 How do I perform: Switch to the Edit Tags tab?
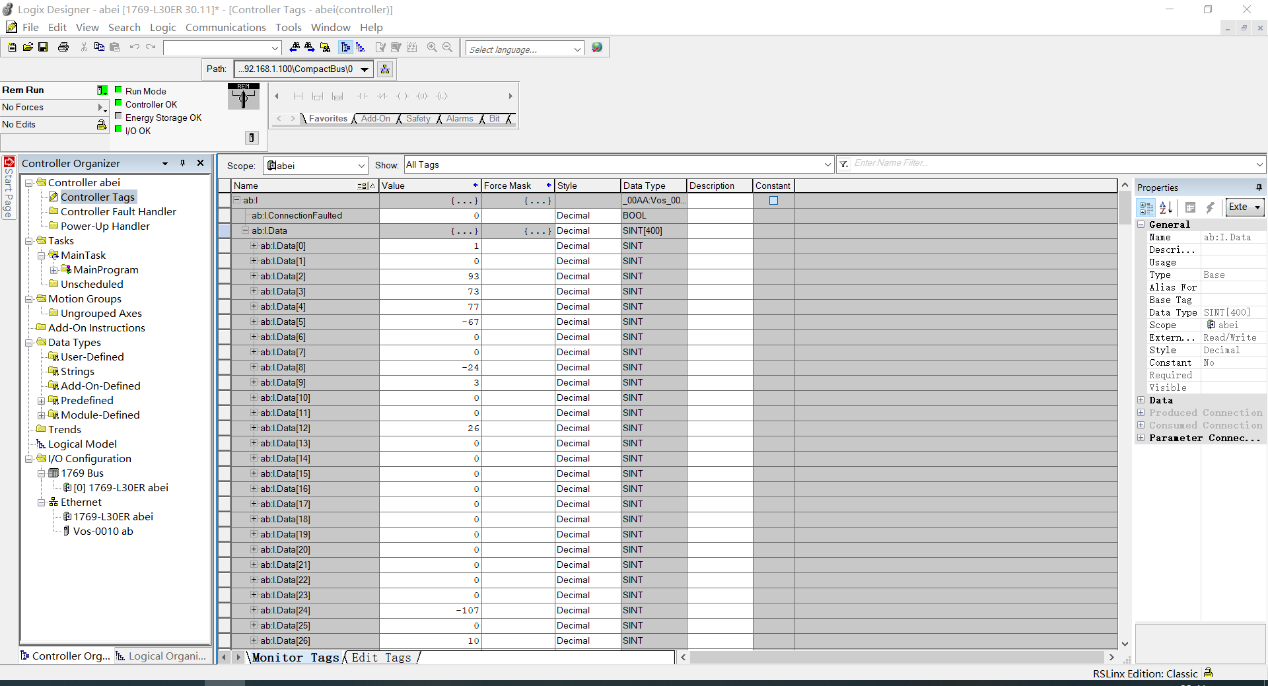click(381, 657)
